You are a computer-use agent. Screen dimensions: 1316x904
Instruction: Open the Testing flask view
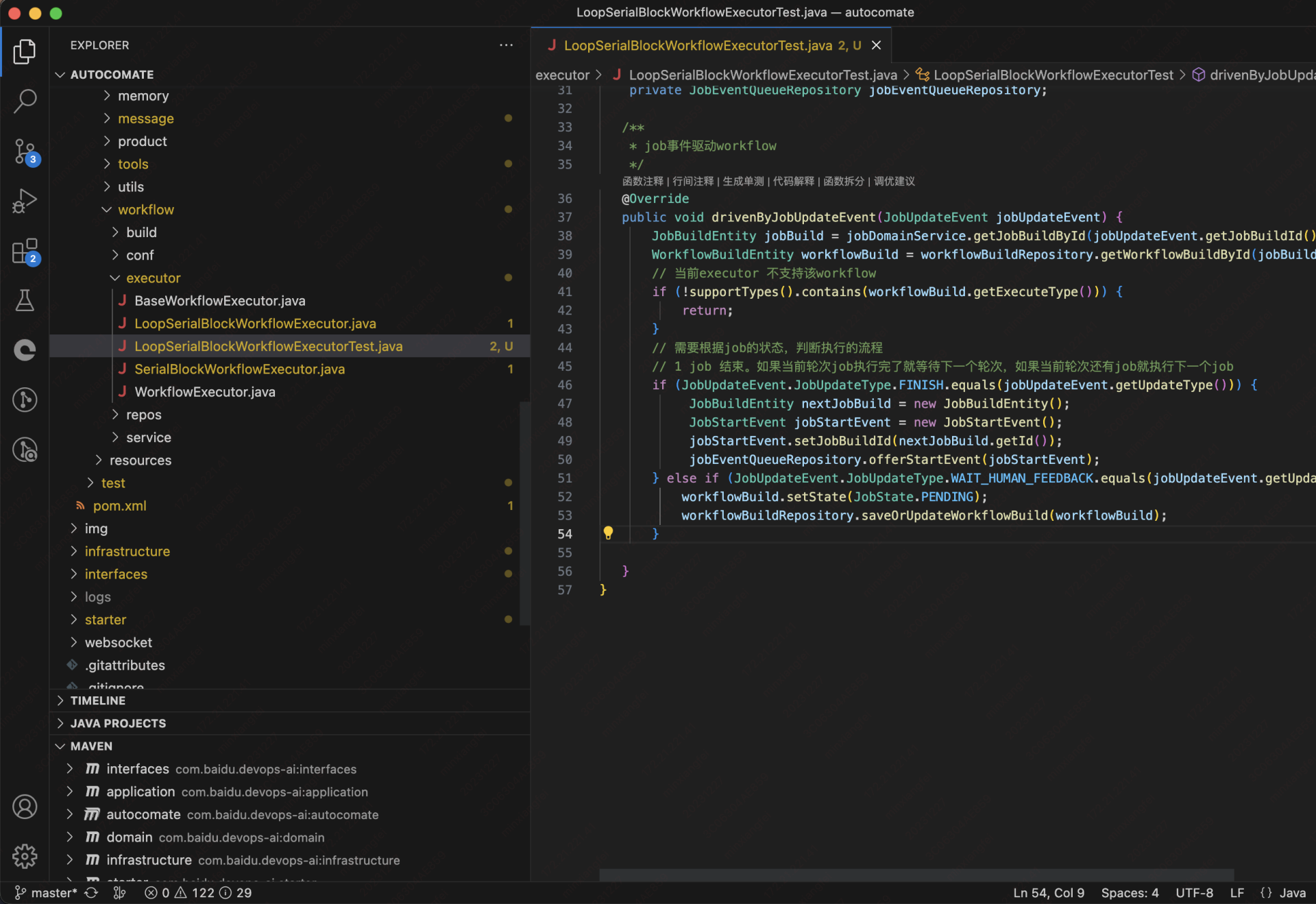(x=25, y=300)
